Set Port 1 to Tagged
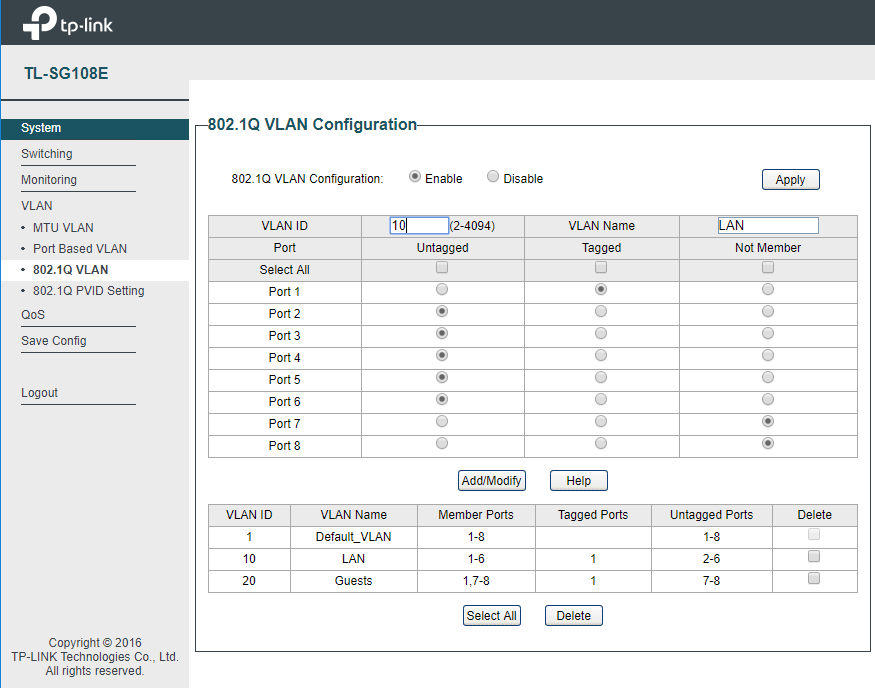The height and width of the screenshot is (688, 875). point(601,290)
